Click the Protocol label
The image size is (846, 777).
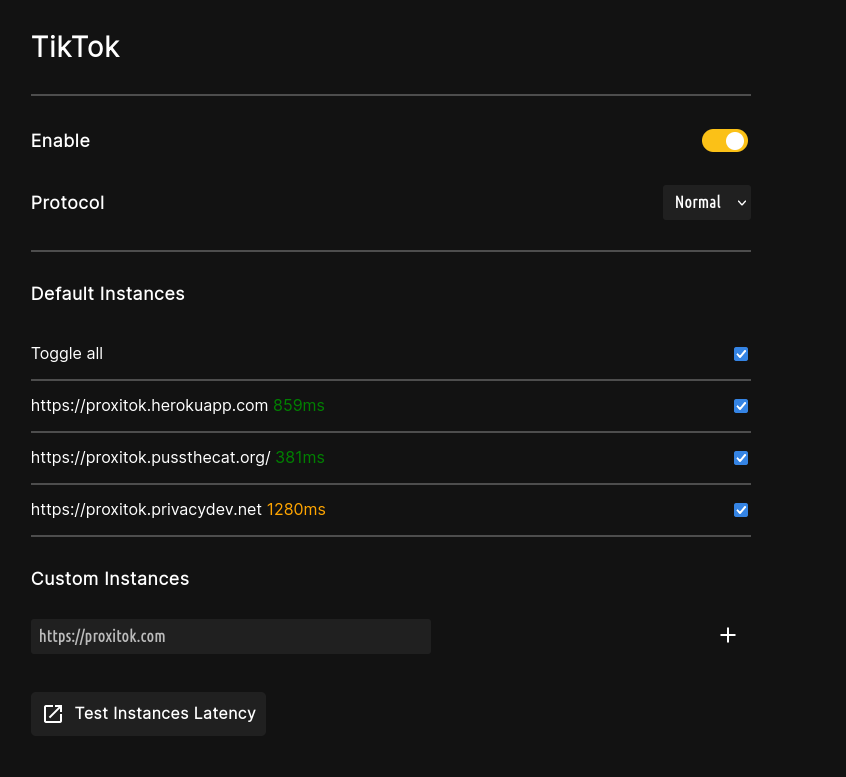pyautogui.click(x=67, y=202)
